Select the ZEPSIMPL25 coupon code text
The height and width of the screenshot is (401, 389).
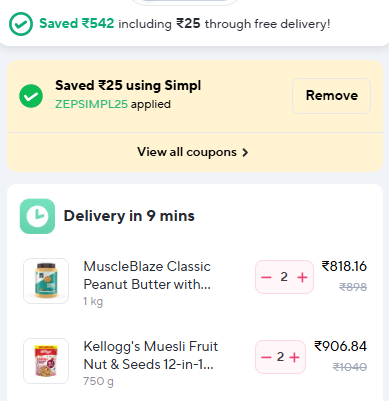(91, 104)
